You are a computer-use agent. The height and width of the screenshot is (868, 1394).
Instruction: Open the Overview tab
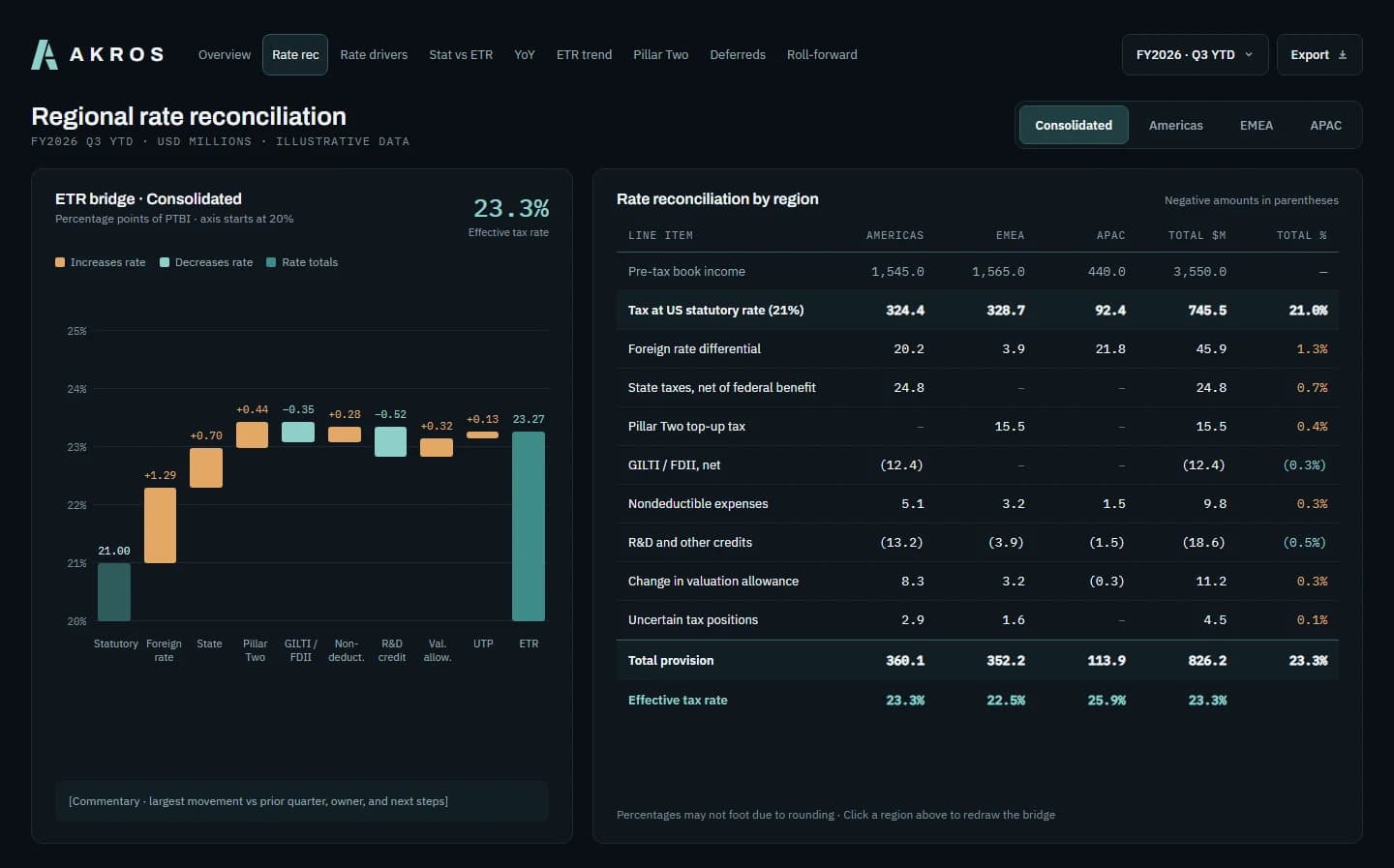click(x=225, y=54)
